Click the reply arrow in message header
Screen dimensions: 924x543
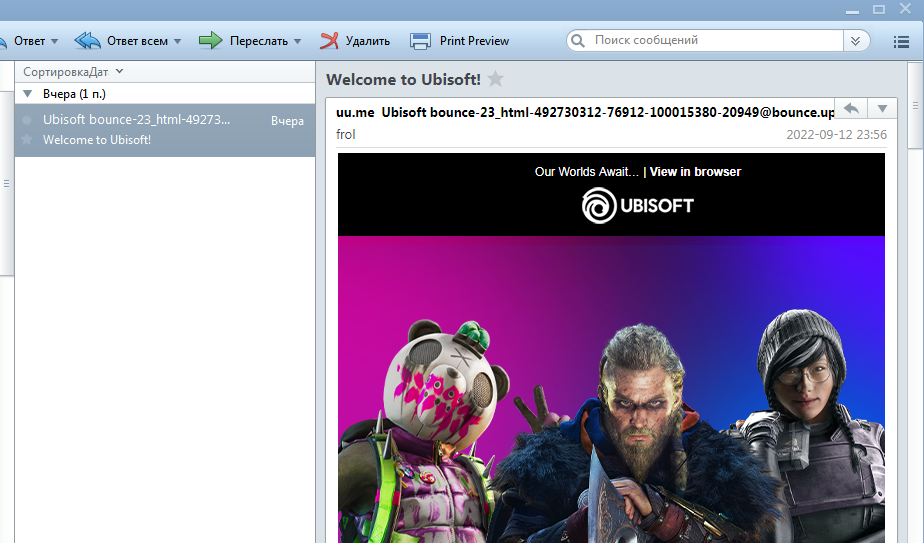(x=851, y=108)
